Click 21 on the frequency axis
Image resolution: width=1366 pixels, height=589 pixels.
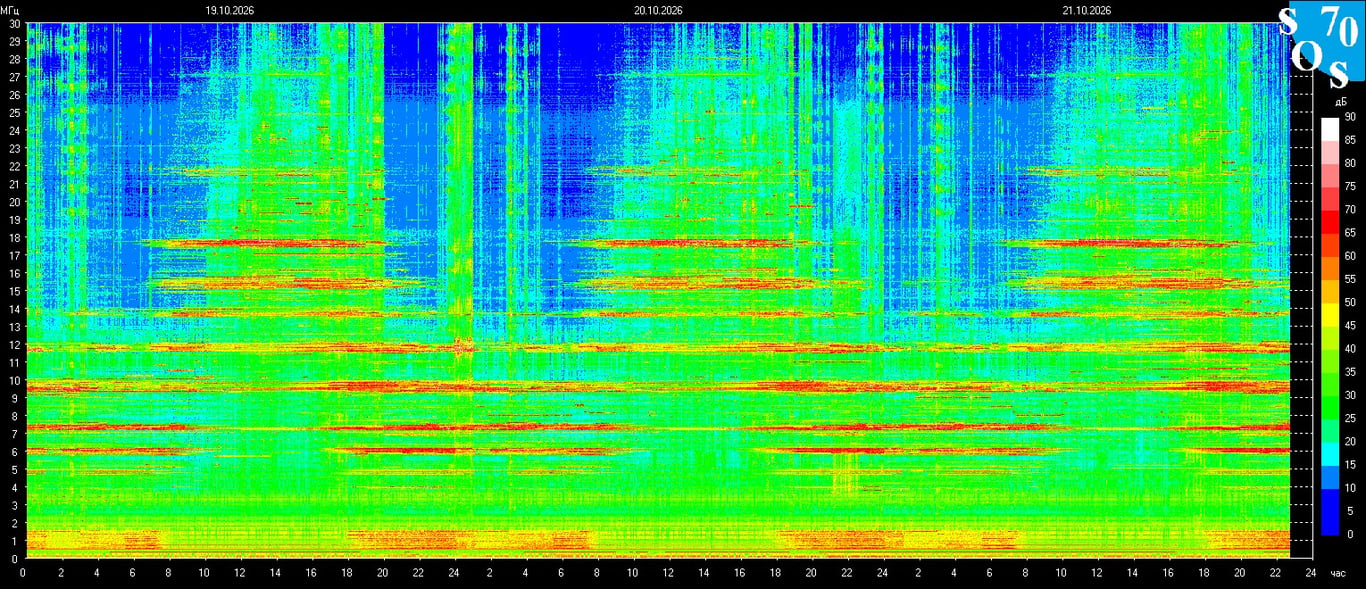(x=14, y=184)
